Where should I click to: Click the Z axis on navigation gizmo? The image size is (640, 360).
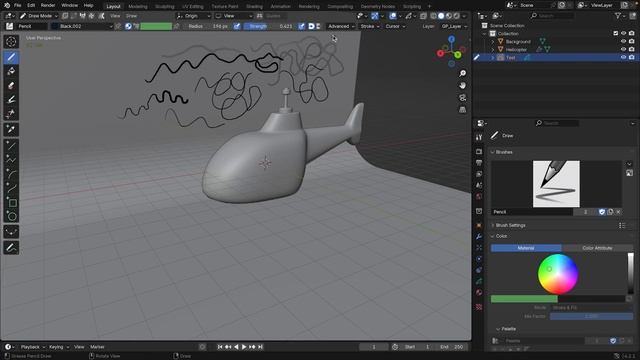click(451, 39)
